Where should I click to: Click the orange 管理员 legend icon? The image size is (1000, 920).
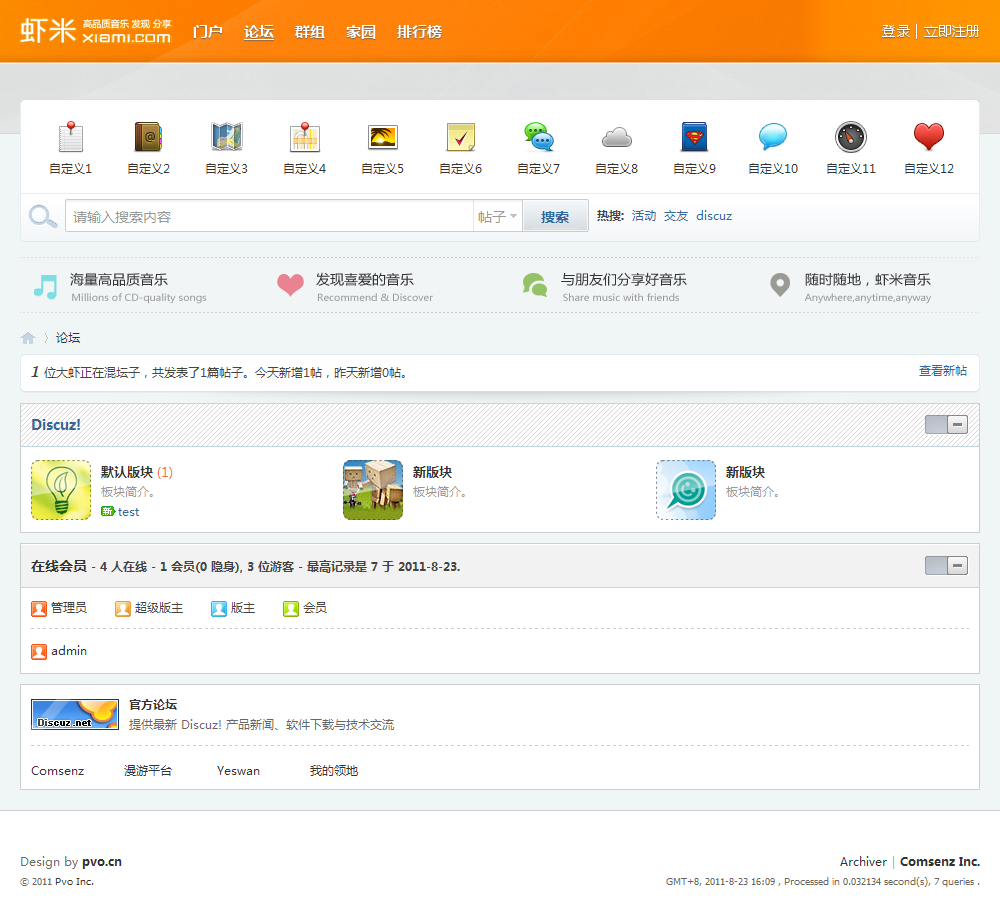(39, 609)
